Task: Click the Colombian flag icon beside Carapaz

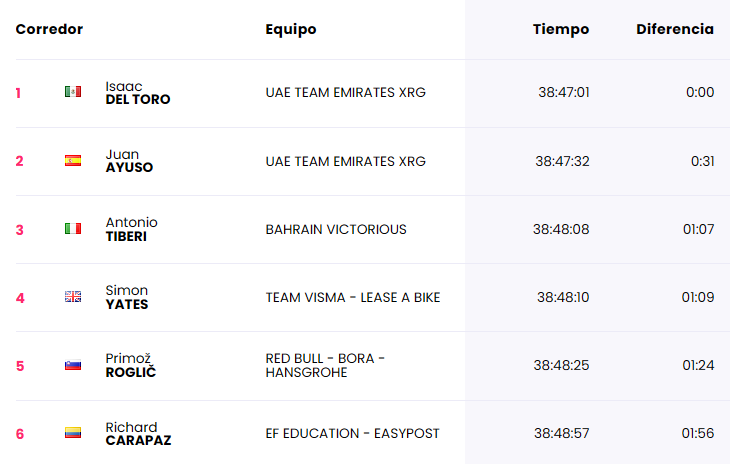Action: 73,433
